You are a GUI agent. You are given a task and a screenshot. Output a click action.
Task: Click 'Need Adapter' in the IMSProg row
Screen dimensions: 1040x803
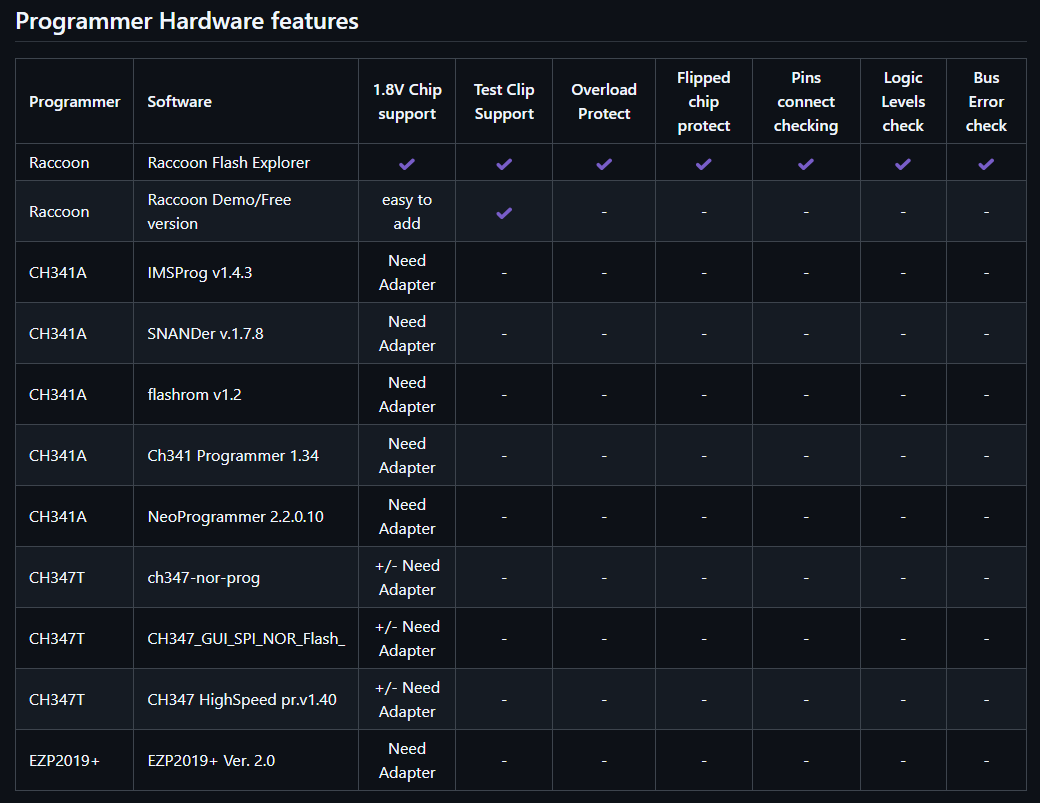(407, 273)
